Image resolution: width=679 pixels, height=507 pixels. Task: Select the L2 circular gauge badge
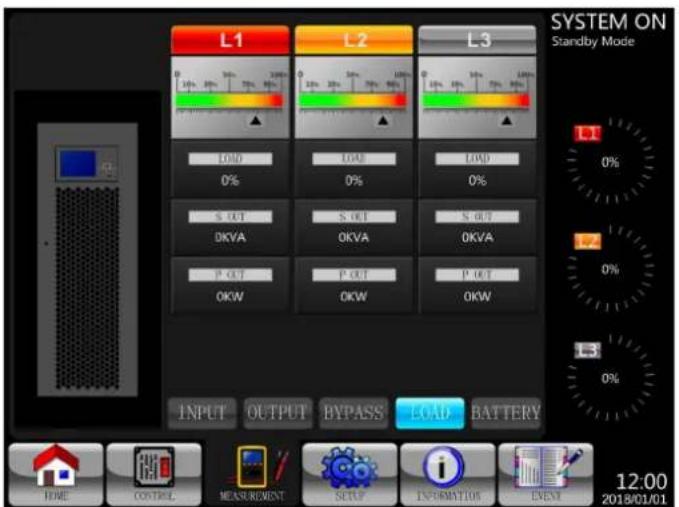coord(587,242)
